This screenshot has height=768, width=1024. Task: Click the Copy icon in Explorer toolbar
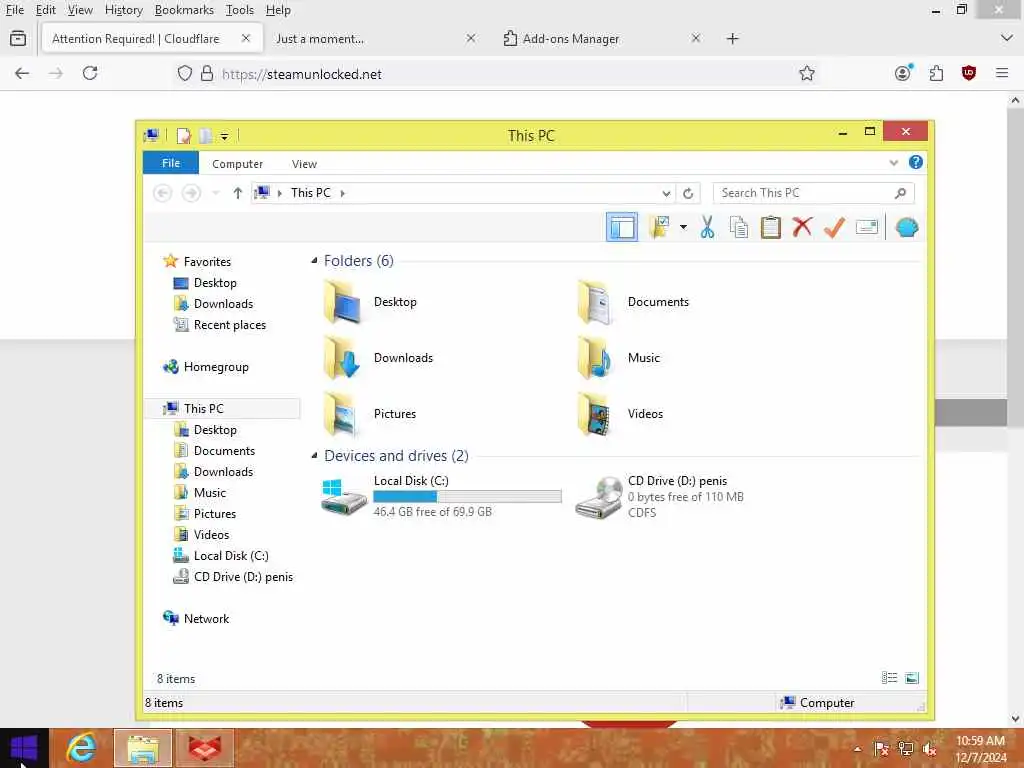(739, 227)
